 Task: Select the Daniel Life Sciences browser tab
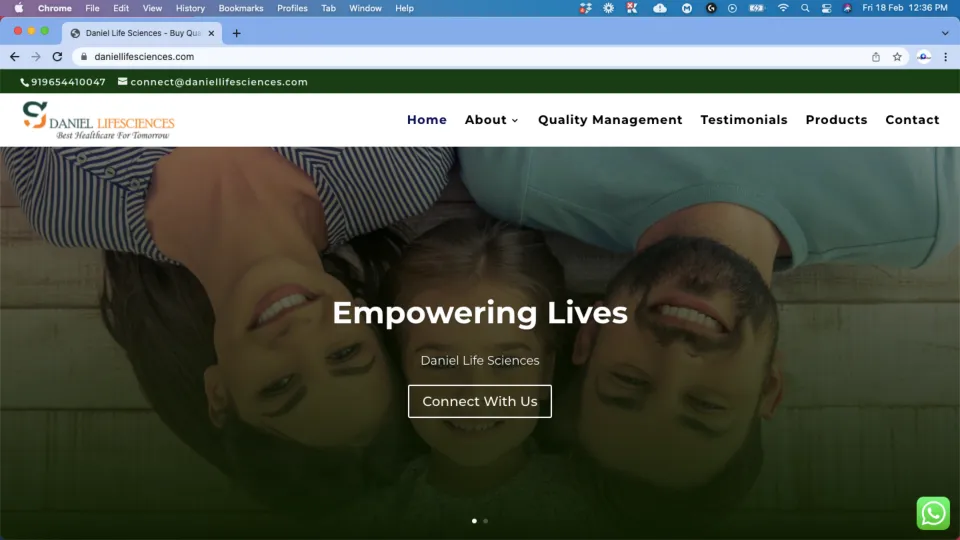143,33
